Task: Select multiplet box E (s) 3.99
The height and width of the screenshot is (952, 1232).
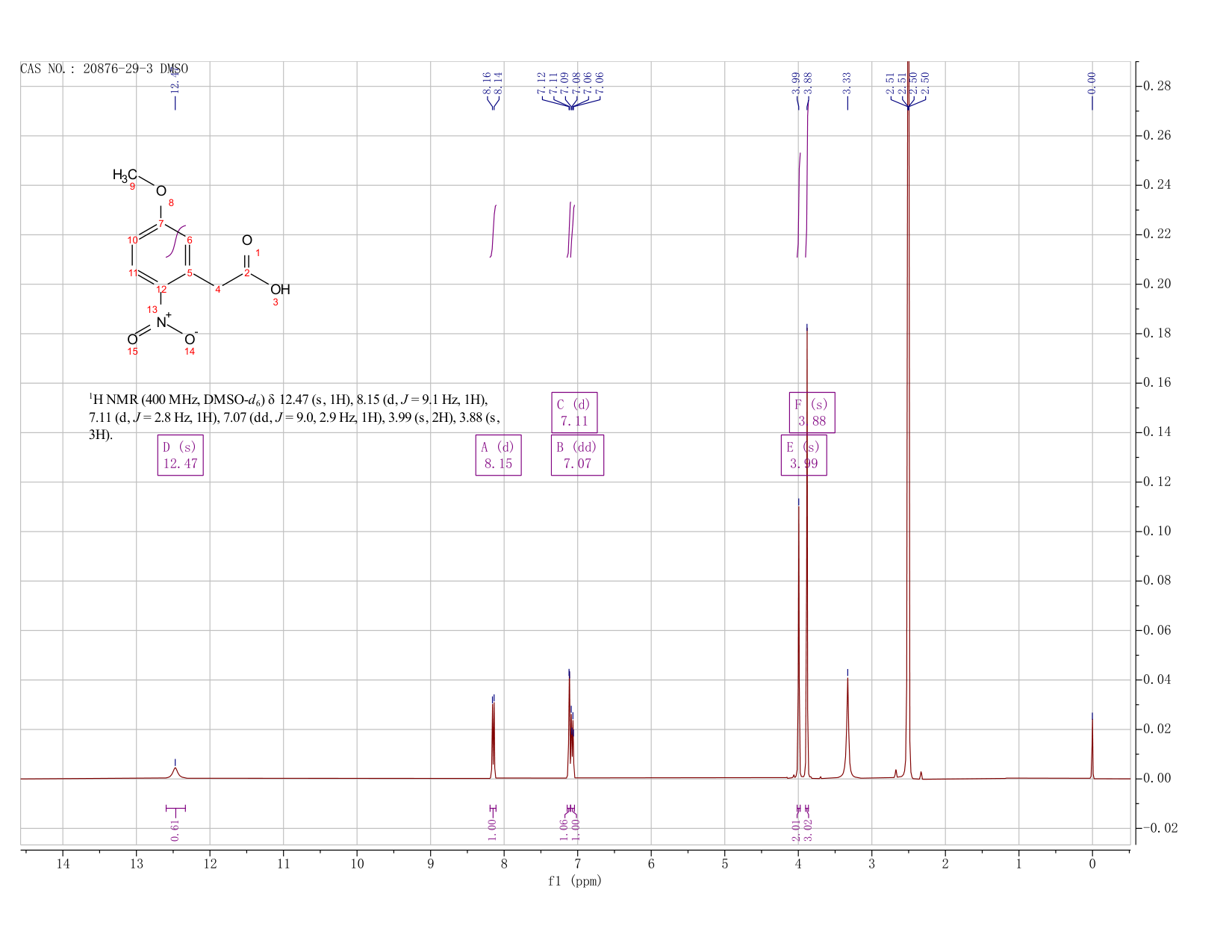Action: [804, 455]
